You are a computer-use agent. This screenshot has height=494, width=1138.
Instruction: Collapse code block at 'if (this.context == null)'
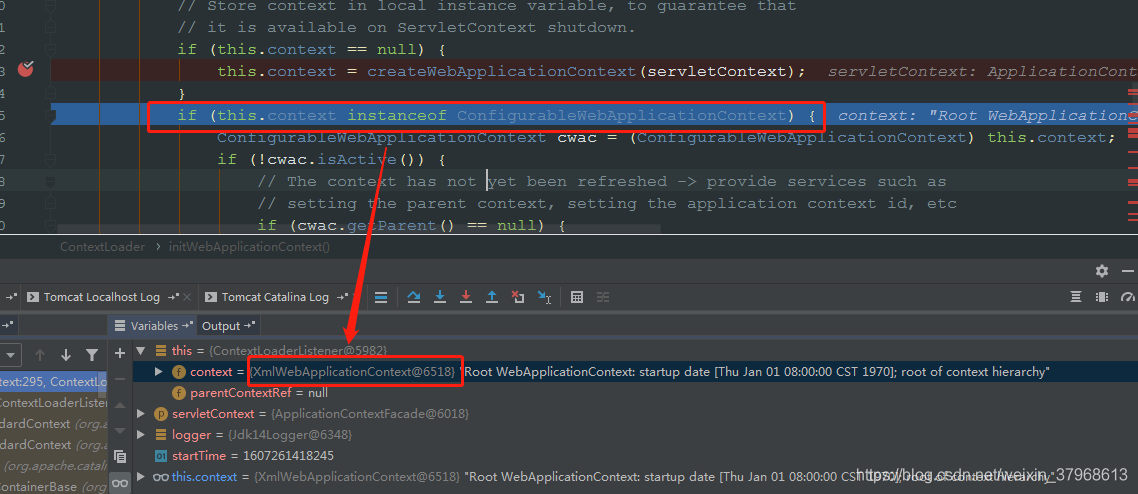point(51,49)
